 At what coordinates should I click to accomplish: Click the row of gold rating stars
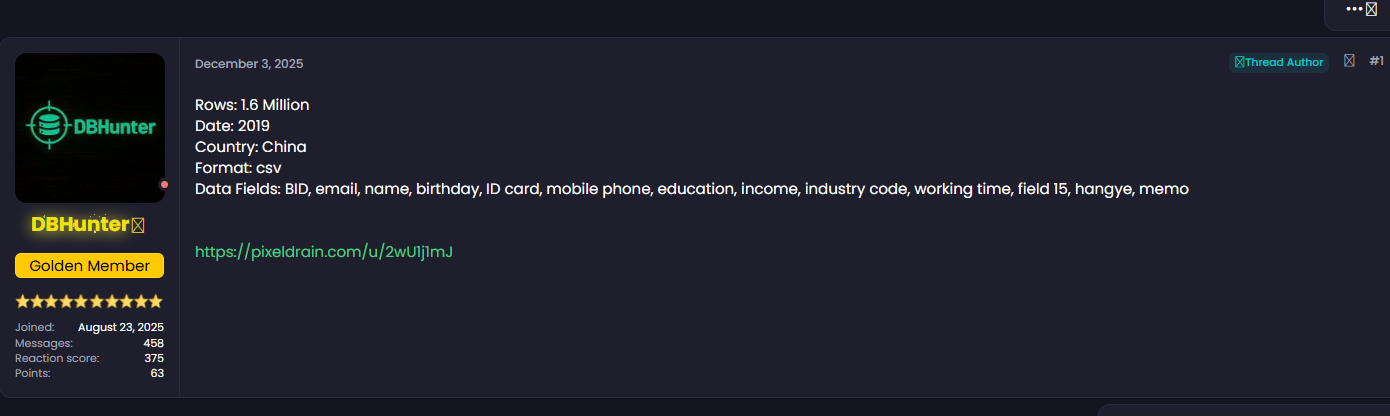[x=90, y=301]
